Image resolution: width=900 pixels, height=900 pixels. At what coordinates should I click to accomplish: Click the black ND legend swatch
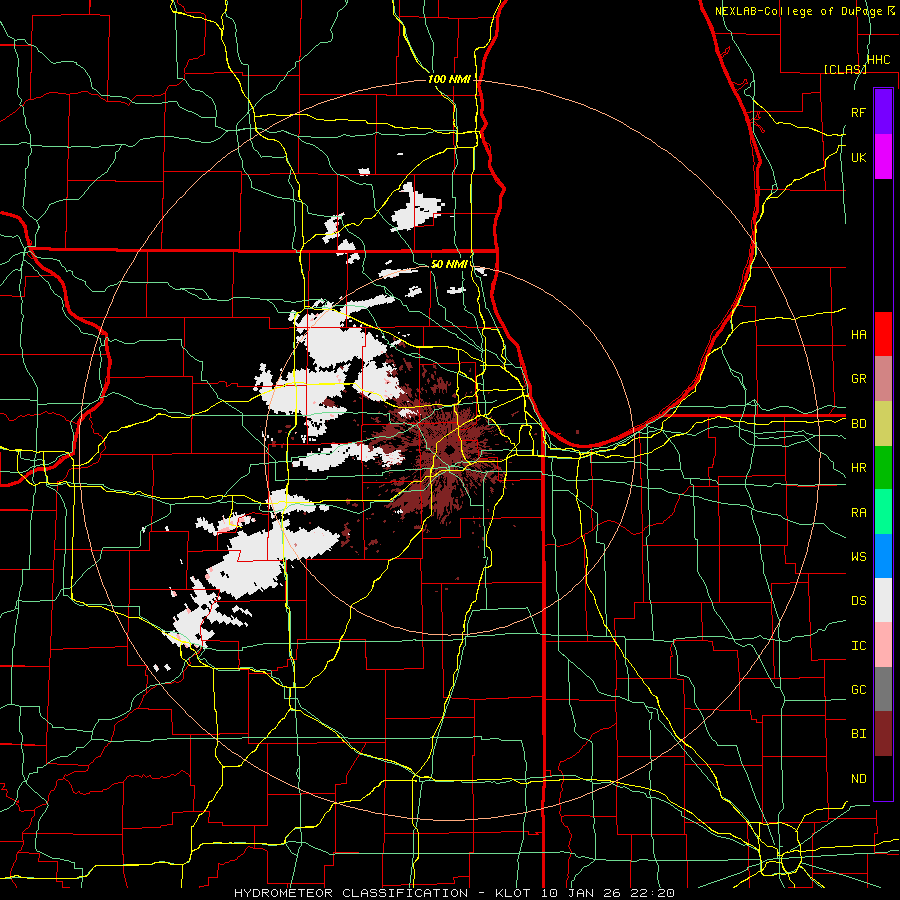(883, 778)
